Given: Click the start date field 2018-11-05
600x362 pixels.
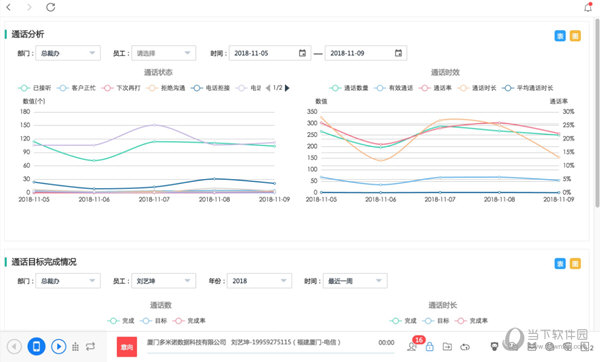Looking at the screenshot, I should (x=270, y=53).
